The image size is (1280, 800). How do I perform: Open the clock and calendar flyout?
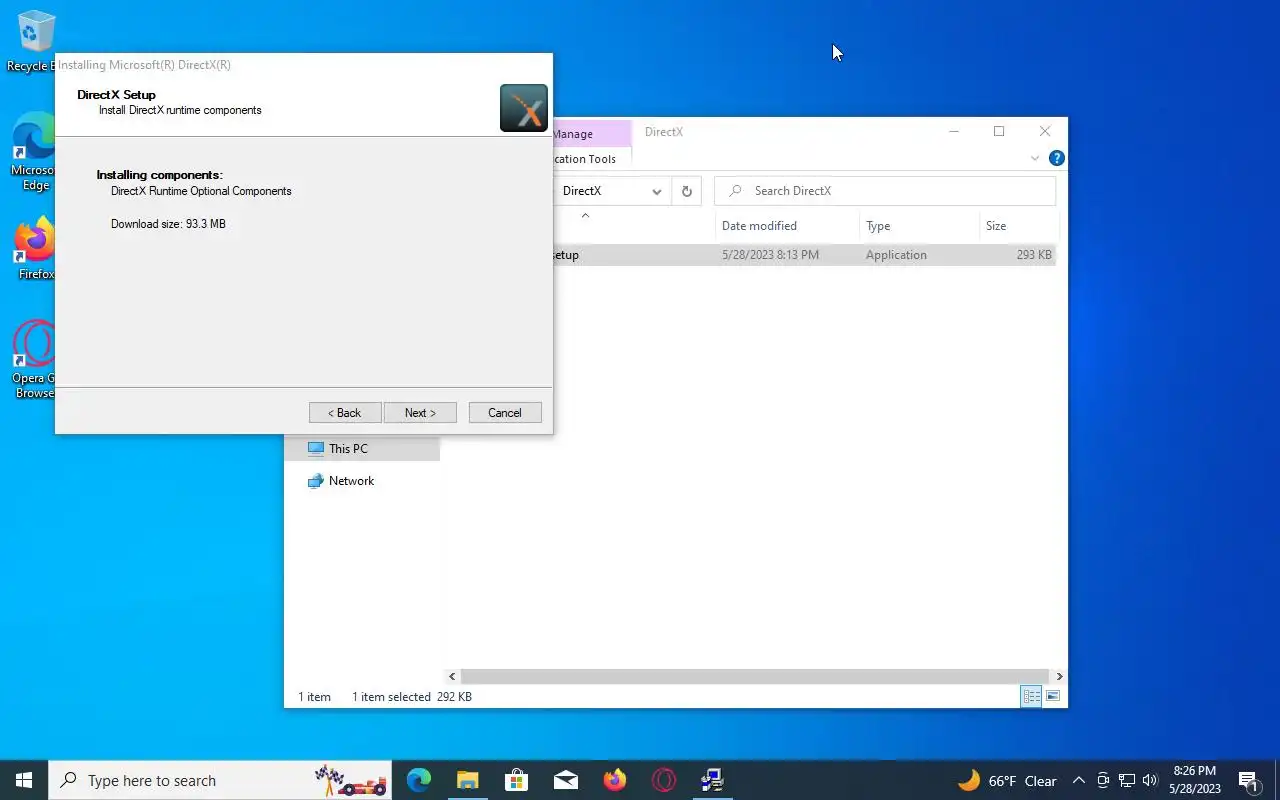[x=1195, y=780]
